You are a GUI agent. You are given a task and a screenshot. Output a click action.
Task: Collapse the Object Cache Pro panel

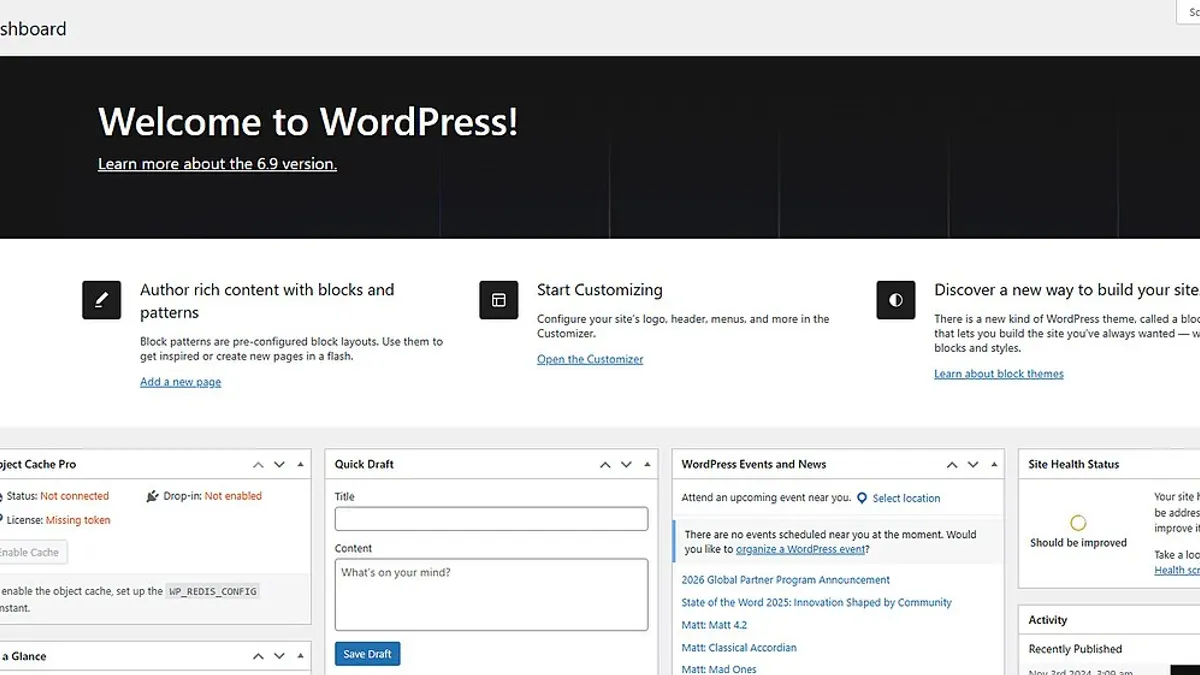[300, 465]
